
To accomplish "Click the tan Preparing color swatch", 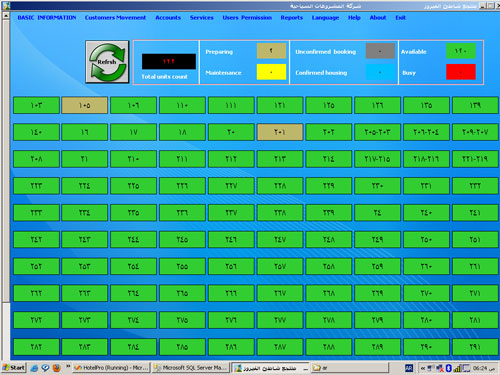I will tap(271, 51).
